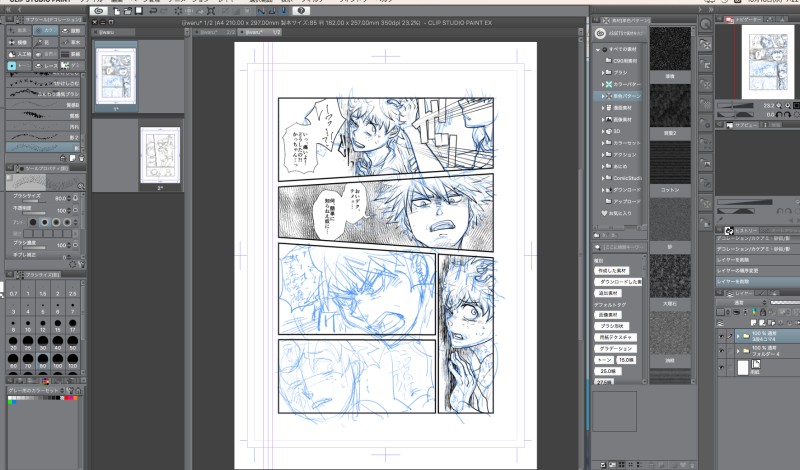Select the レース sub tool group
800x470 pixels.
point(45,66)
